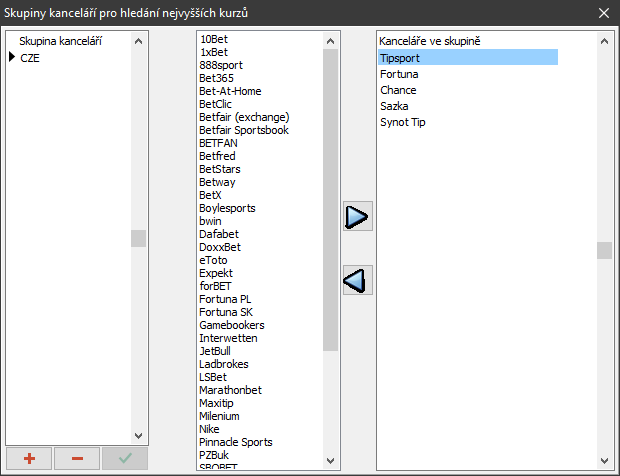Image resolution: width=620 pixels, height=476 pixels.
Task: Select Betfair Sportsbook entry
Action: pos(244,130)
